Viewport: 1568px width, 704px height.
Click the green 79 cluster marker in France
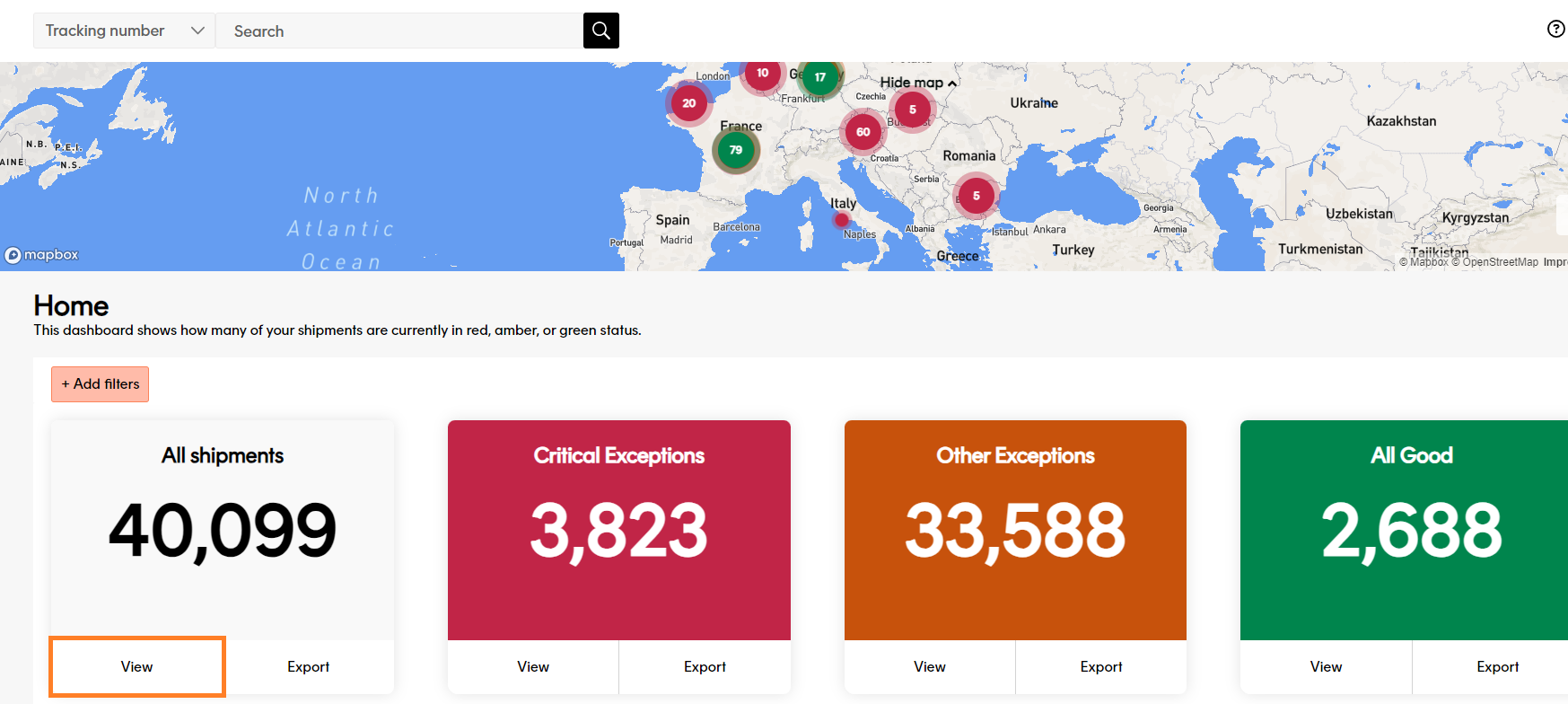point(736,150)
